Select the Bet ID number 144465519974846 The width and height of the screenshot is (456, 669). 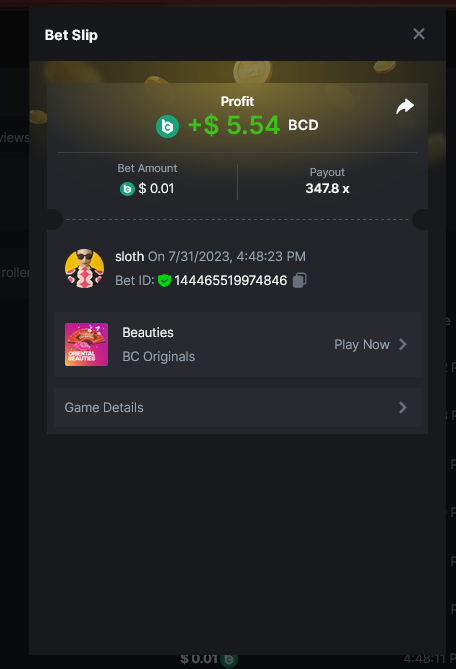230,280
